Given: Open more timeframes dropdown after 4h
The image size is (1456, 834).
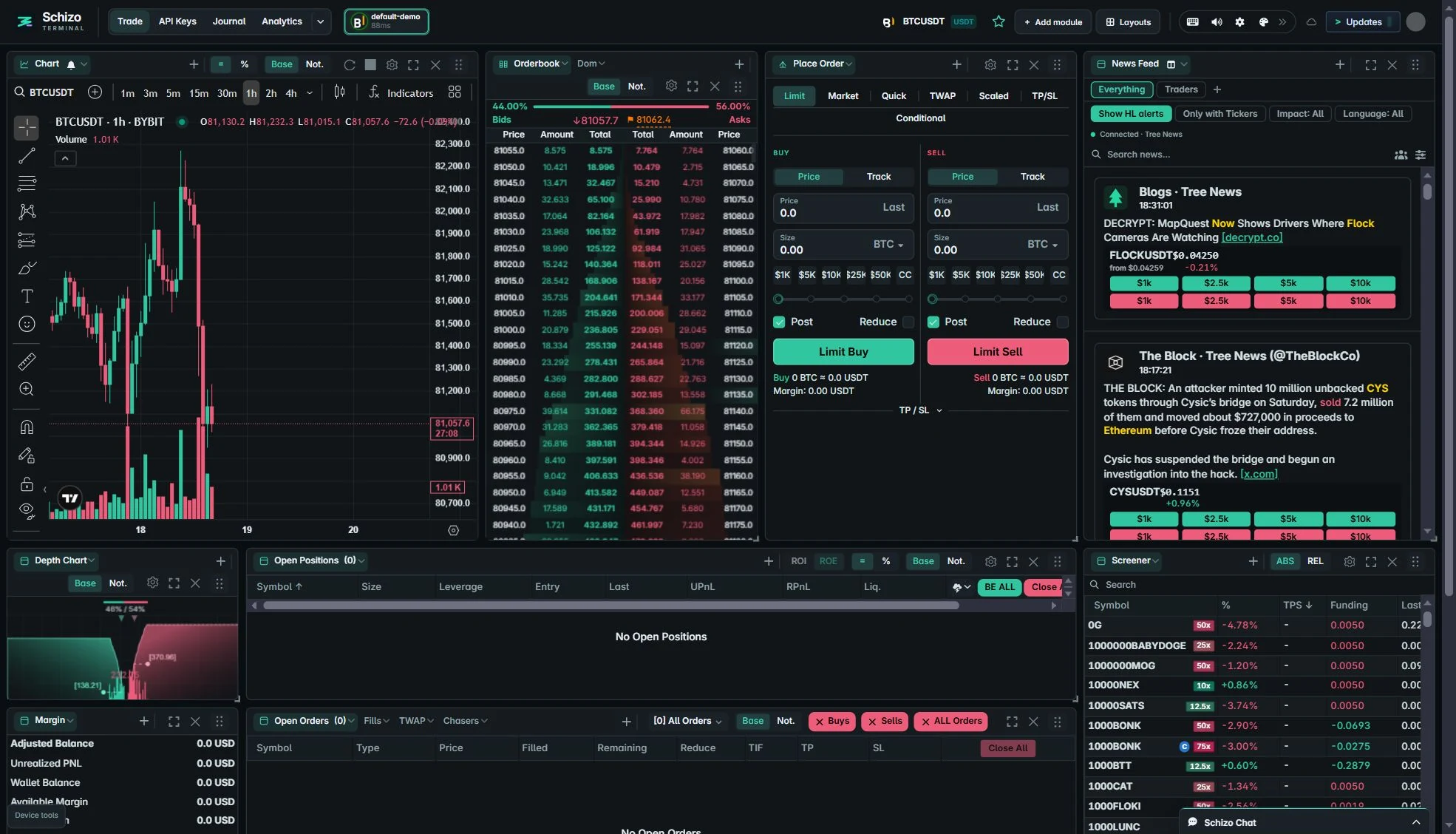Looking at the screenshot, I should pyautogui.click(x=309, y=93).
